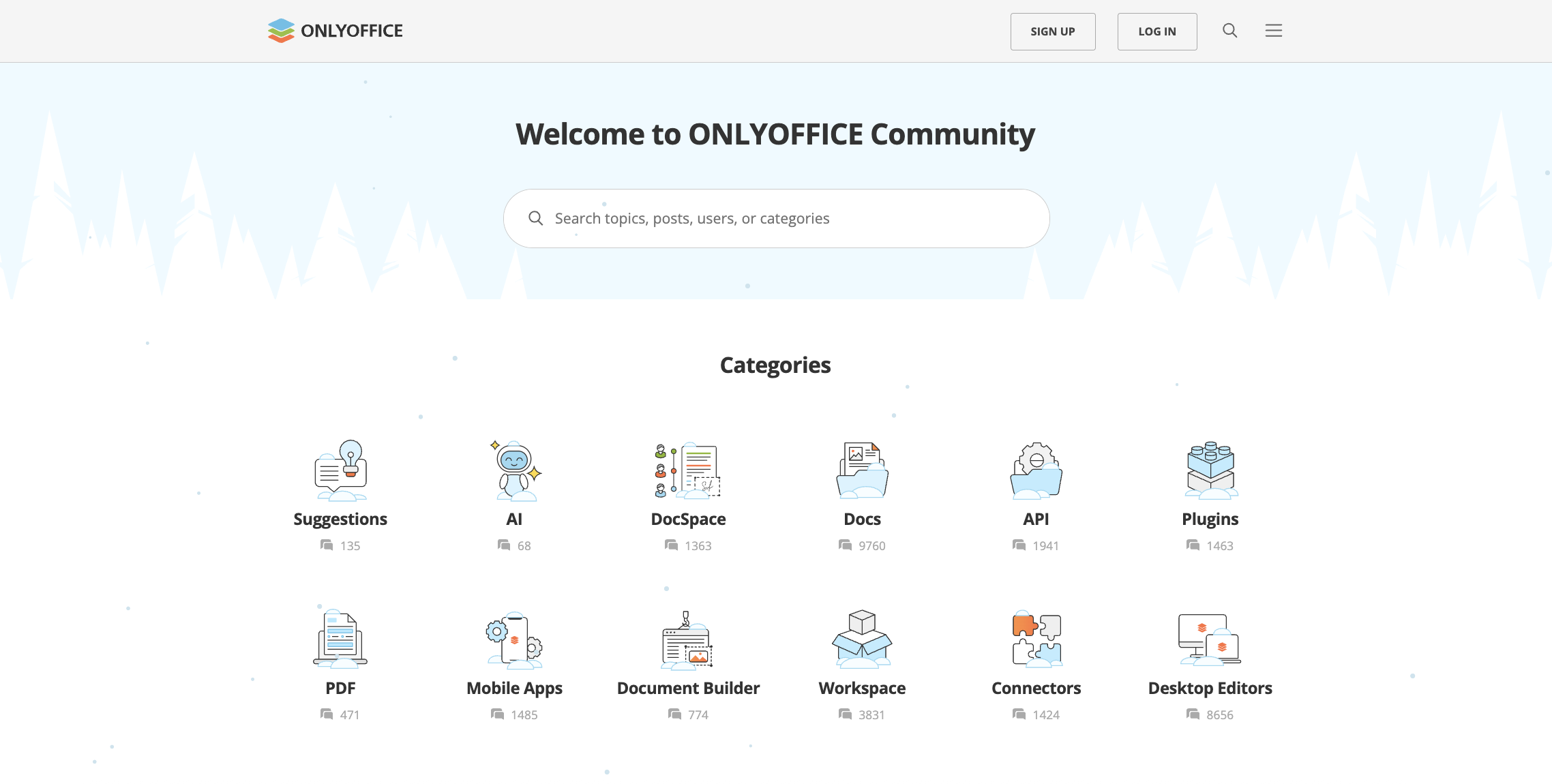Select the AI robot category icon

[515, 471]
